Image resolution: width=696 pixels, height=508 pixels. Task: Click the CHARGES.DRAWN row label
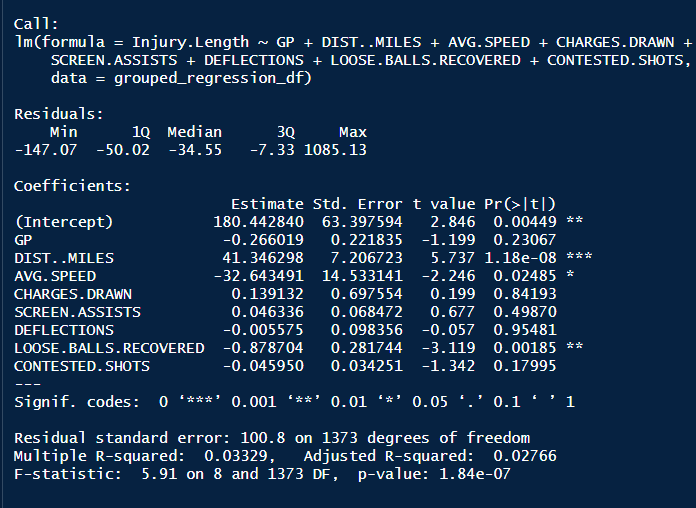click(73, 294)
